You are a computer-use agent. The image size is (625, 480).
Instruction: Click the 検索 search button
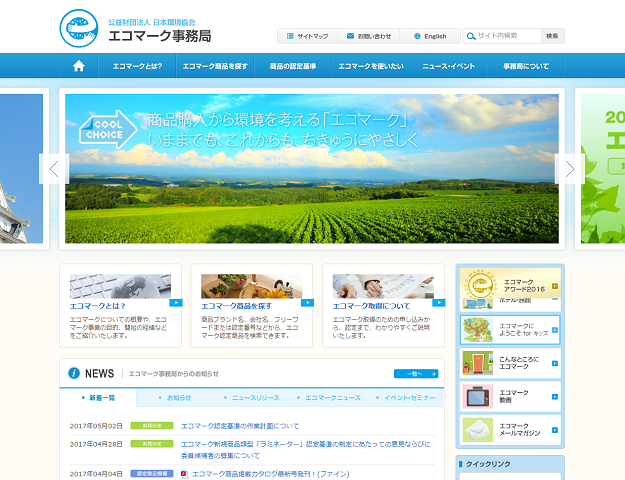click(552, 36)
